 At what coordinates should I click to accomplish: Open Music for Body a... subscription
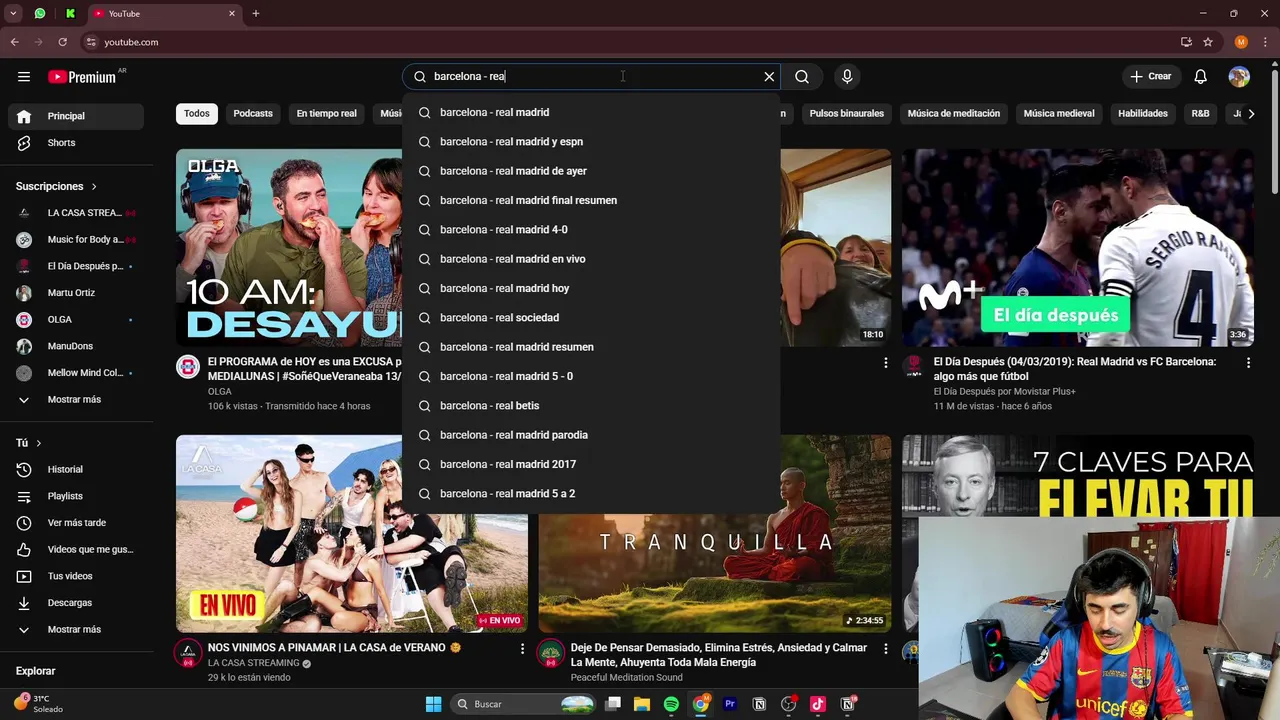76,240
